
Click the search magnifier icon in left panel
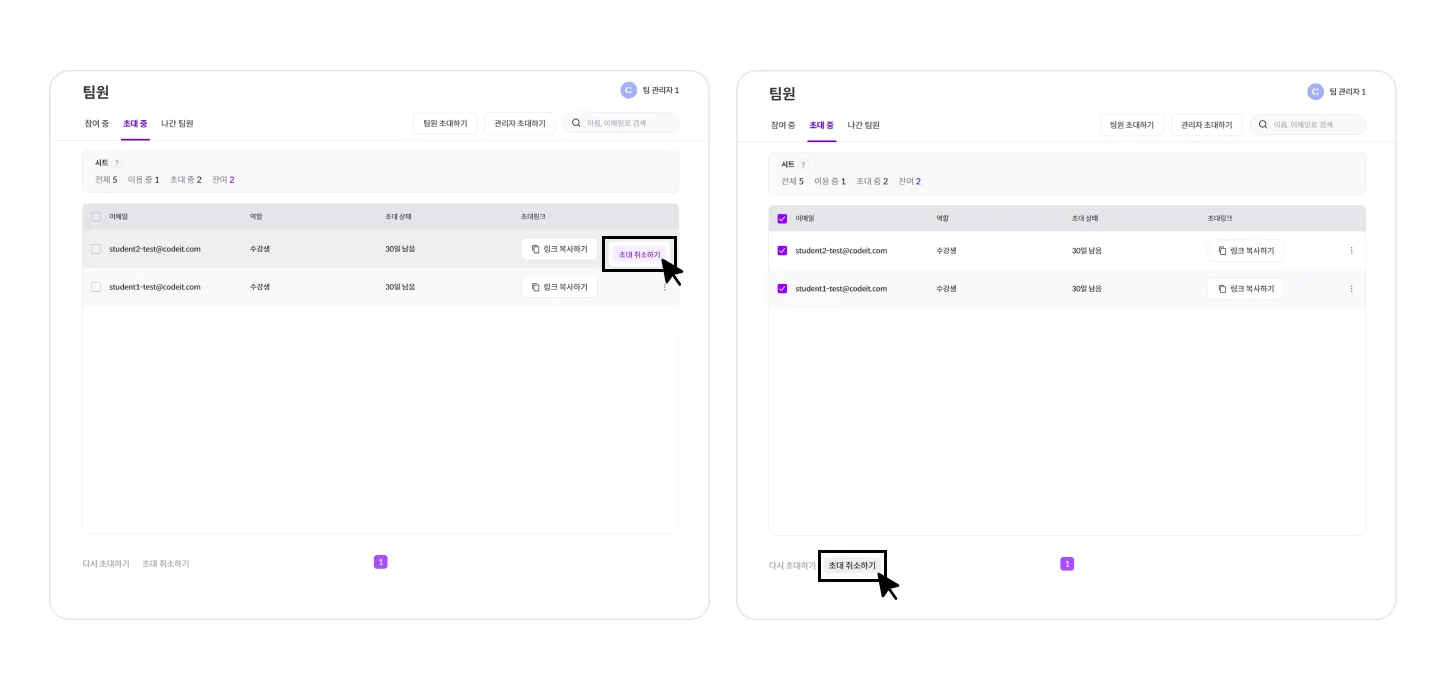point(576,123)
